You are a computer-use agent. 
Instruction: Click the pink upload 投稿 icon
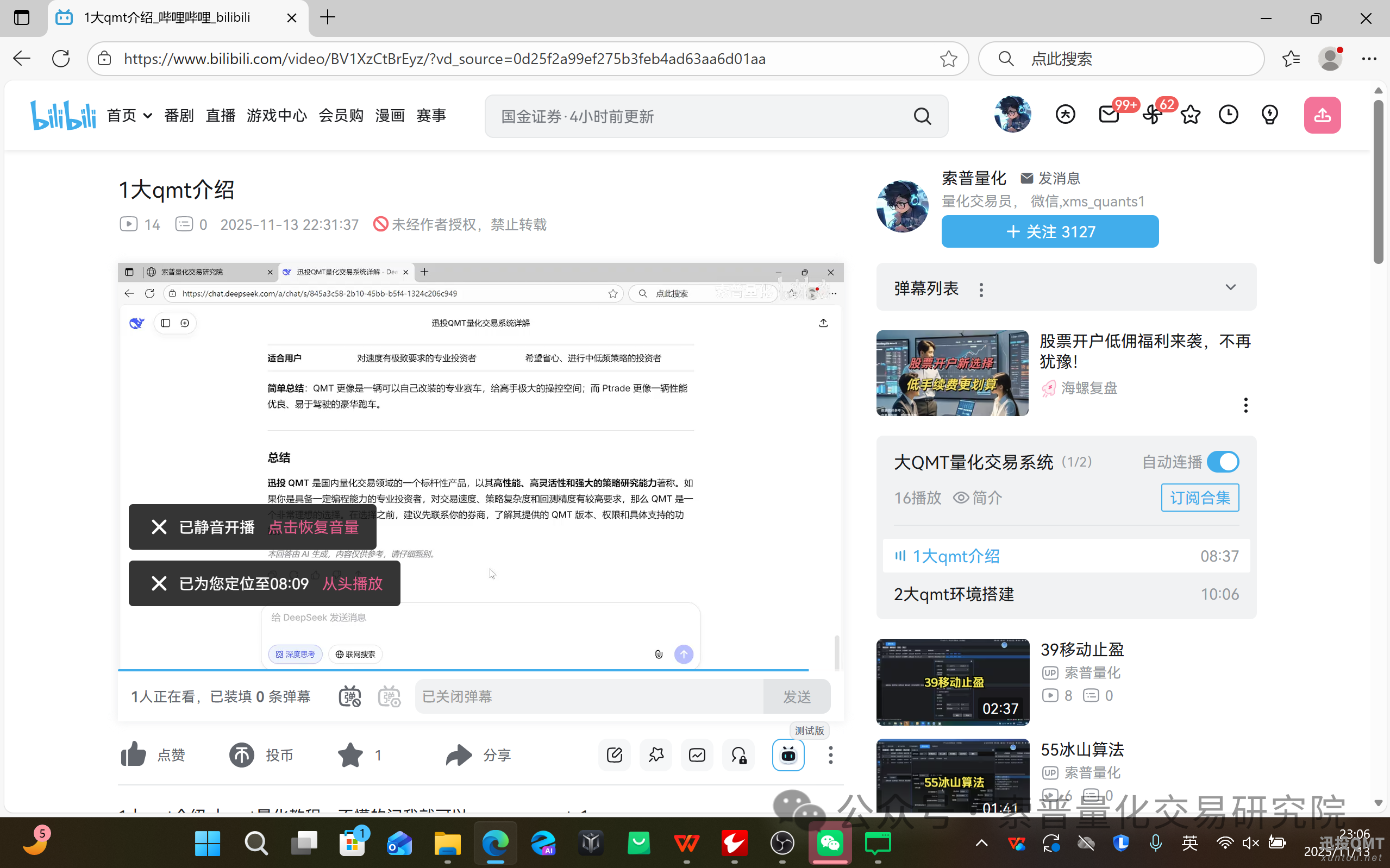pyautogui.click(x=1322, y=114)
